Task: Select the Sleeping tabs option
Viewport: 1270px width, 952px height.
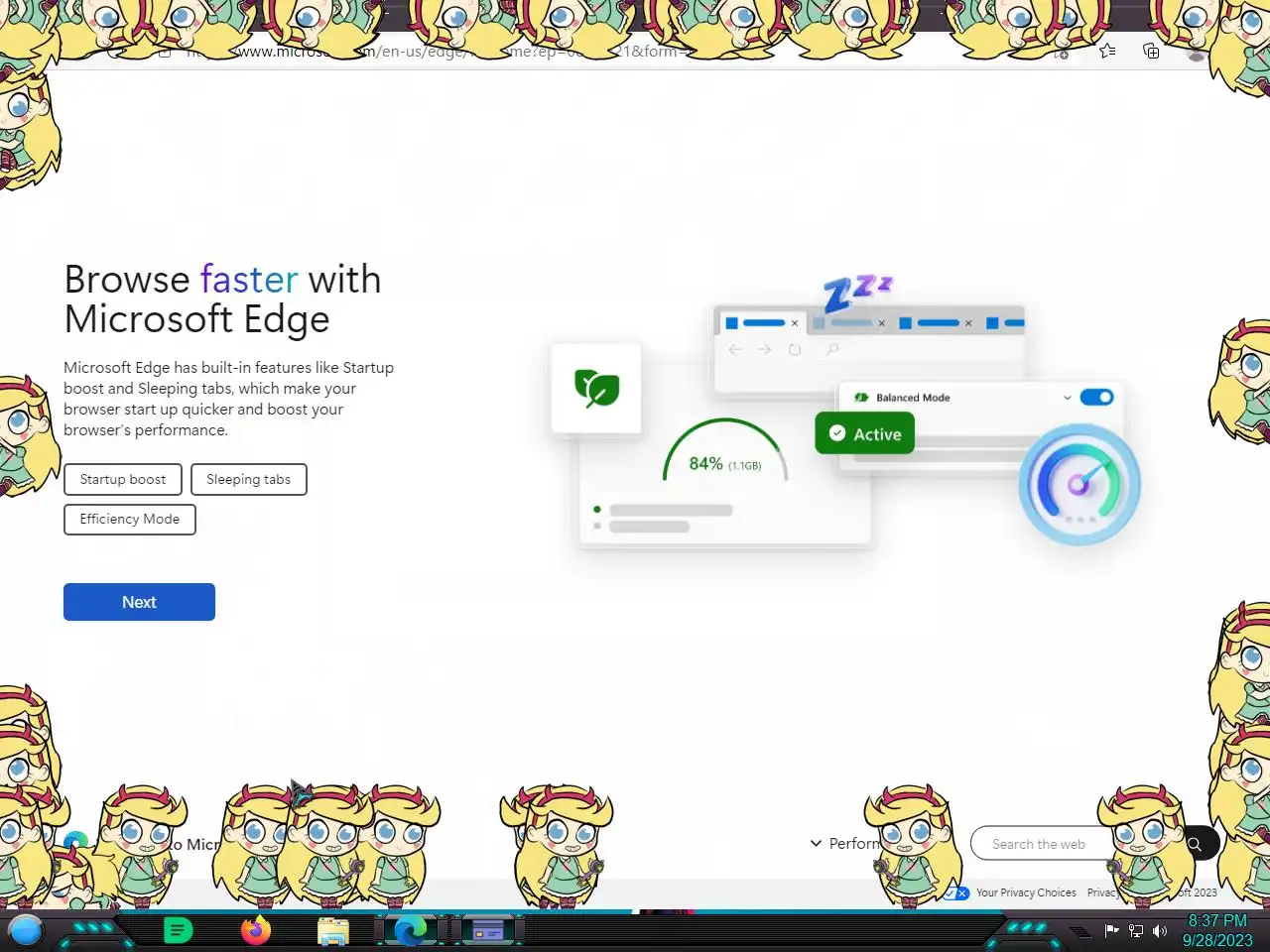Action: (x=248, y=479)
